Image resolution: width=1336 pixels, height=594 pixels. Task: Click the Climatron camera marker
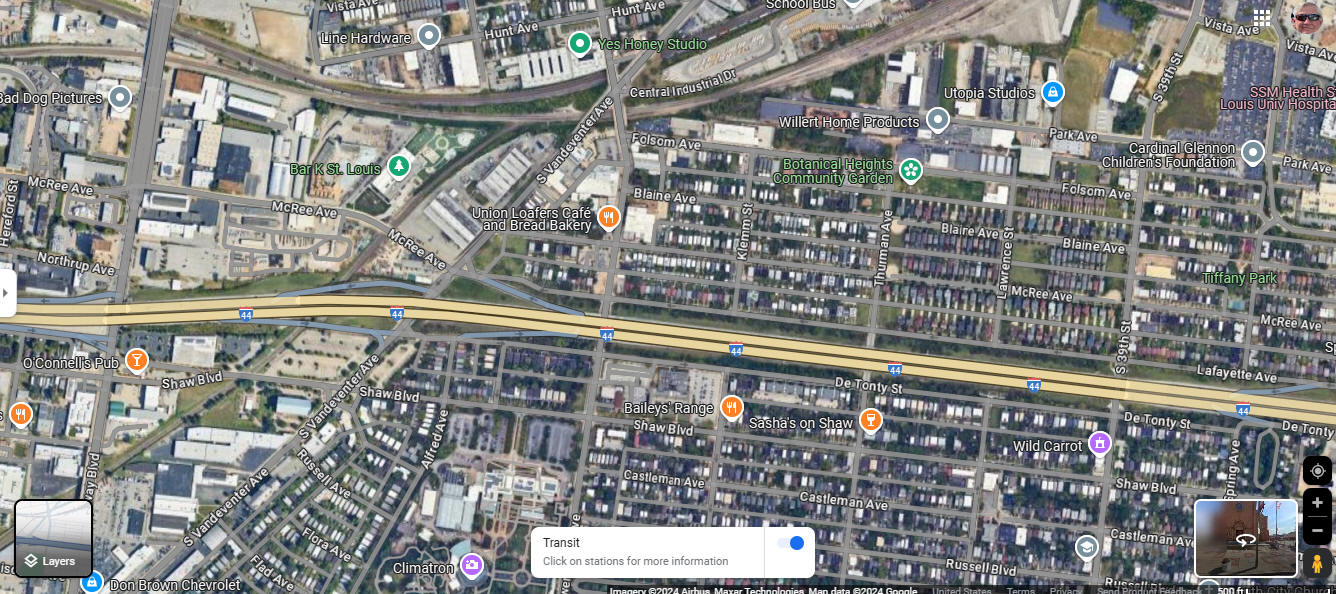tap(472, 567)
